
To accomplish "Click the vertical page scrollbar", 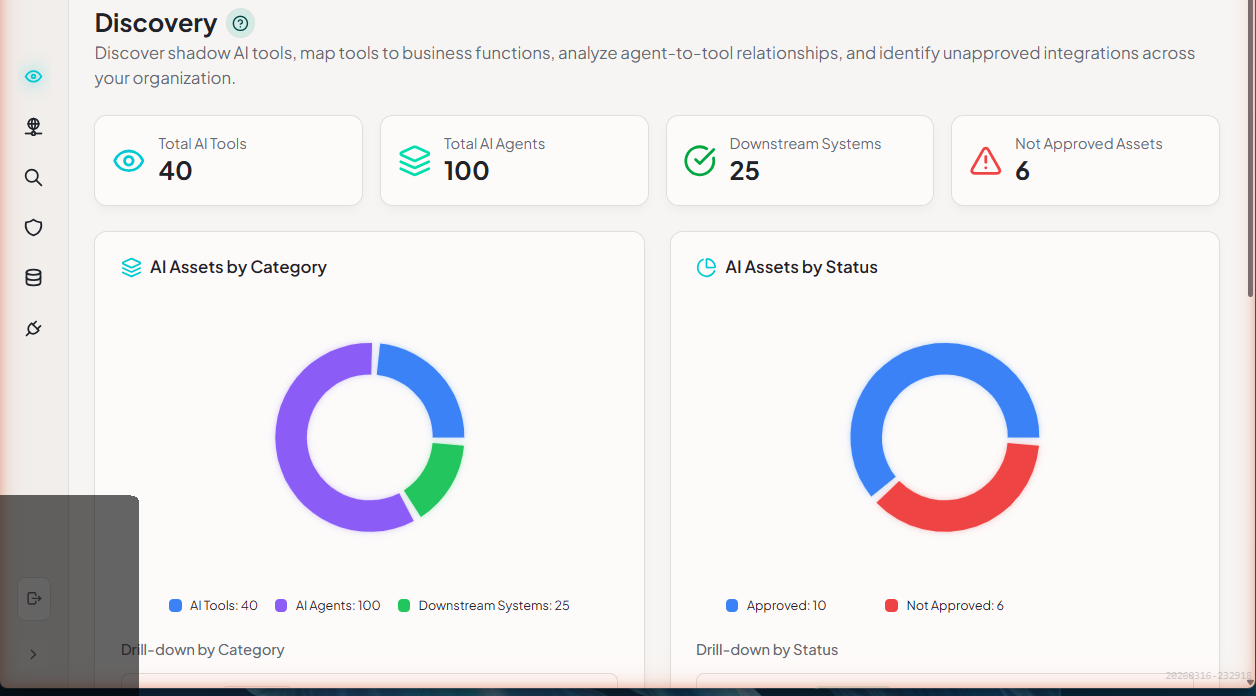I will coord(1250,150).
